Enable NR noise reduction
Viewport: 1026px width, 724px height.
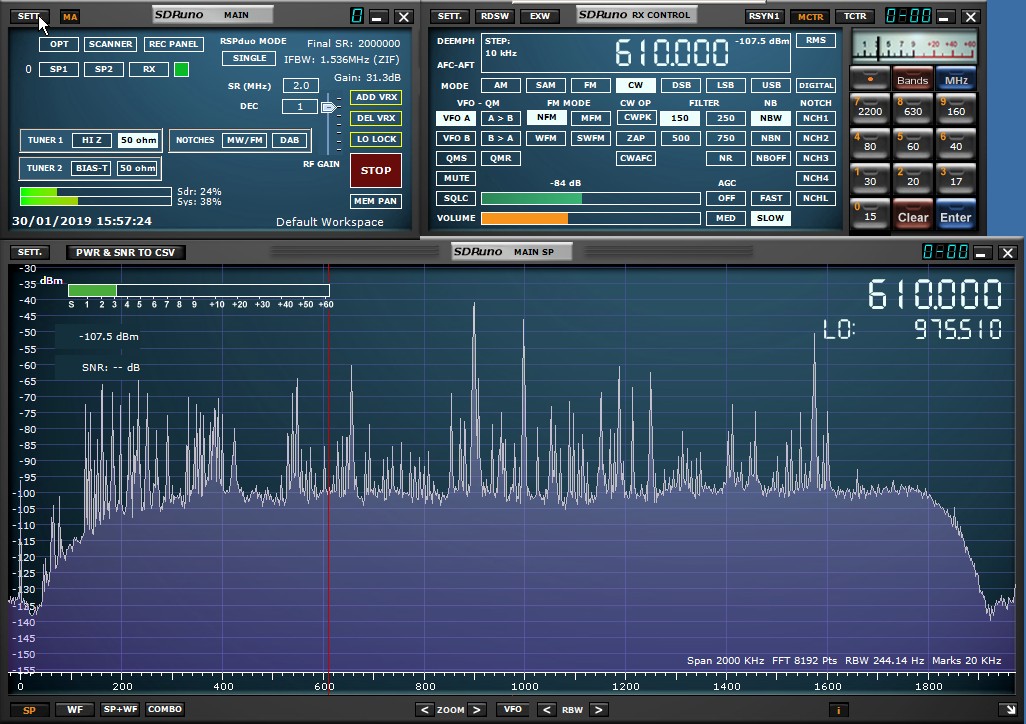(726, 158)
